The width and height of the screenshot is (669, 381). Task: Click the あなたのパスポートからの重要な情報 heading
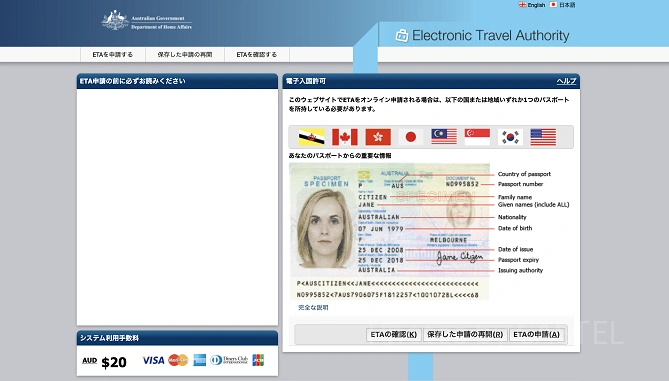pyautogui.click(x=340, y=156)
